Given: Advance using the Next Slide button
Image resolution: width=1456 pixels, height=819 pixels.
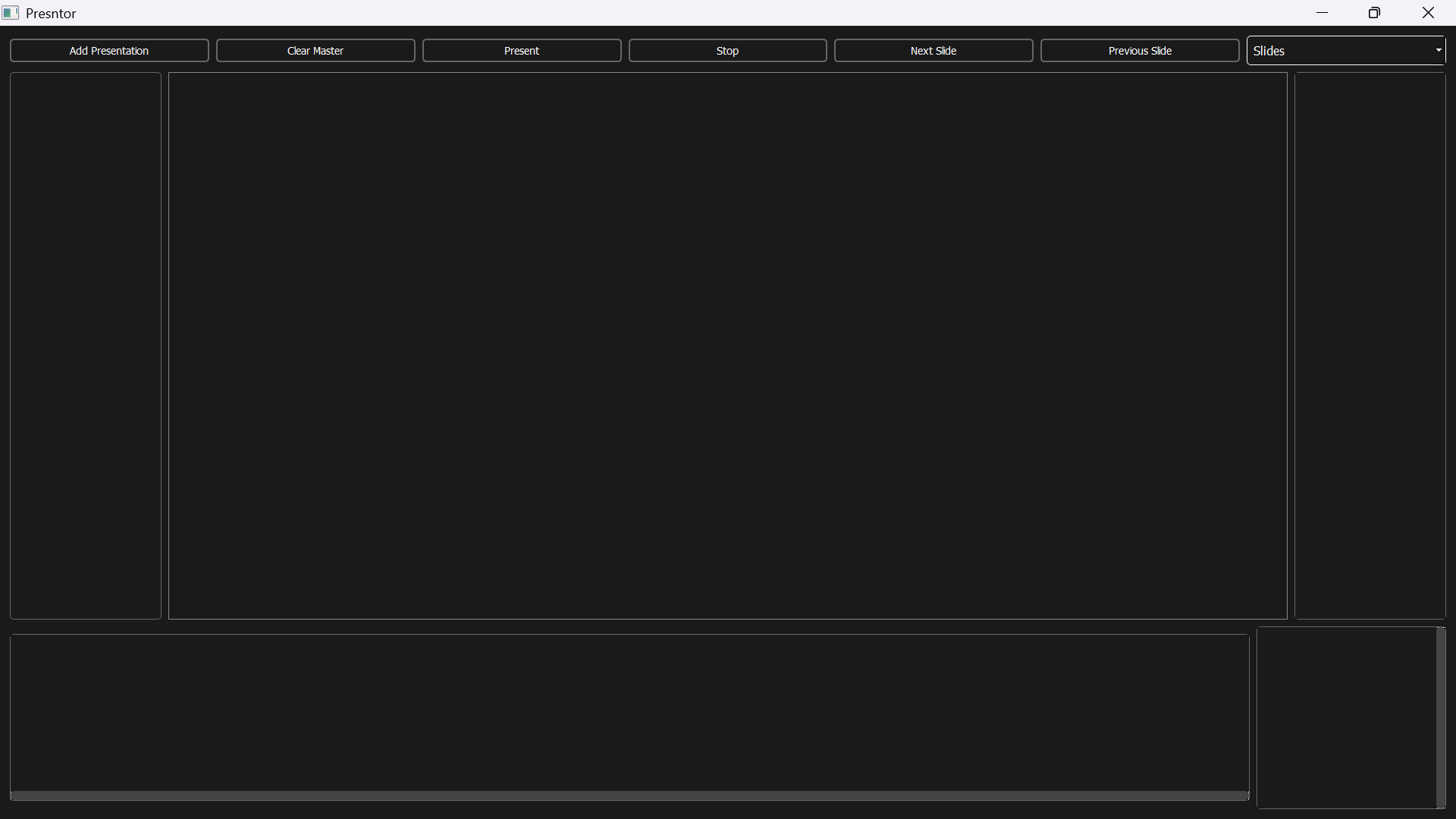Looking at the screenshot, I should click(934, 50).
